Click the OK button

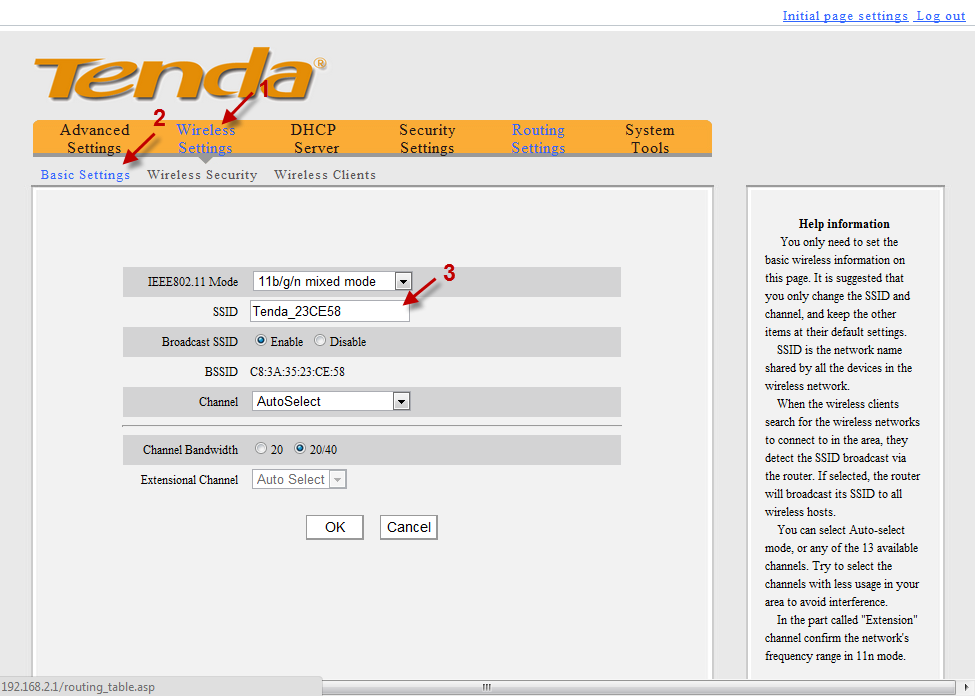point(335,527)
